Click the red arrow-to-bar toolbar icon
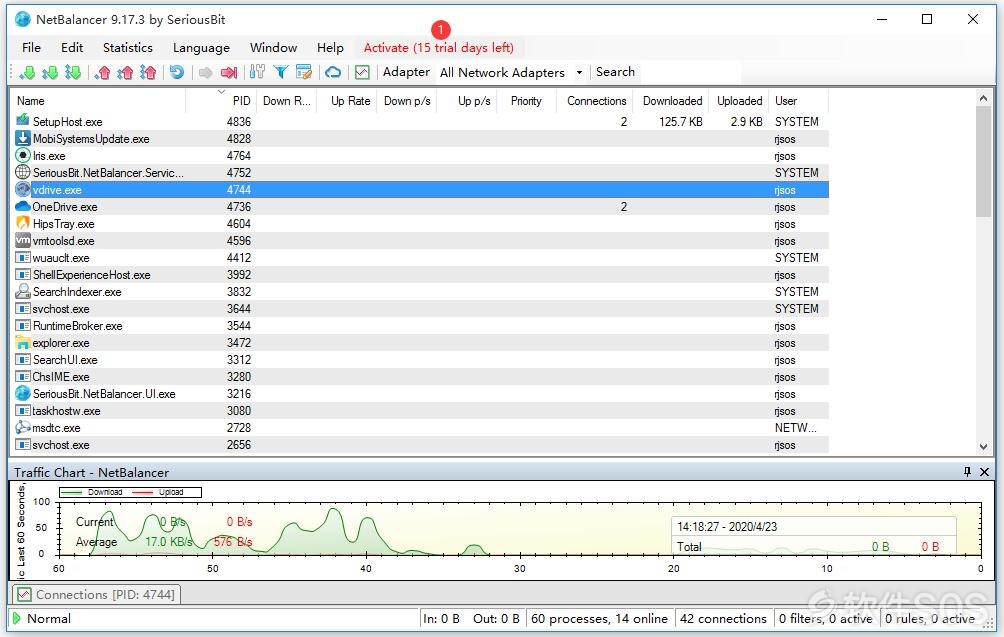1004x637 pixels. pos(229,72)
